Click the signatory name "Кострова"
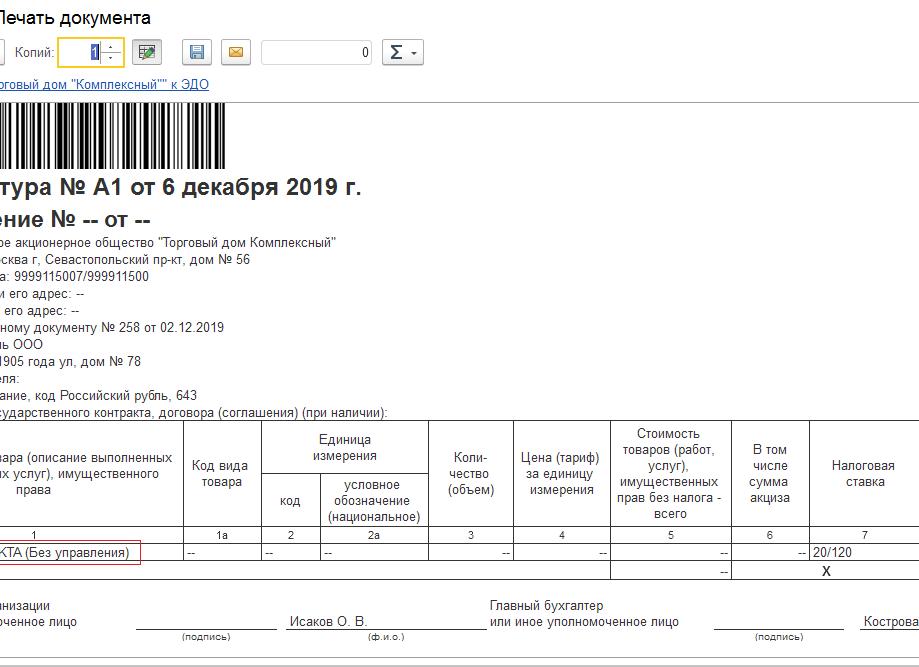919x667 pixels. (891, 622)
